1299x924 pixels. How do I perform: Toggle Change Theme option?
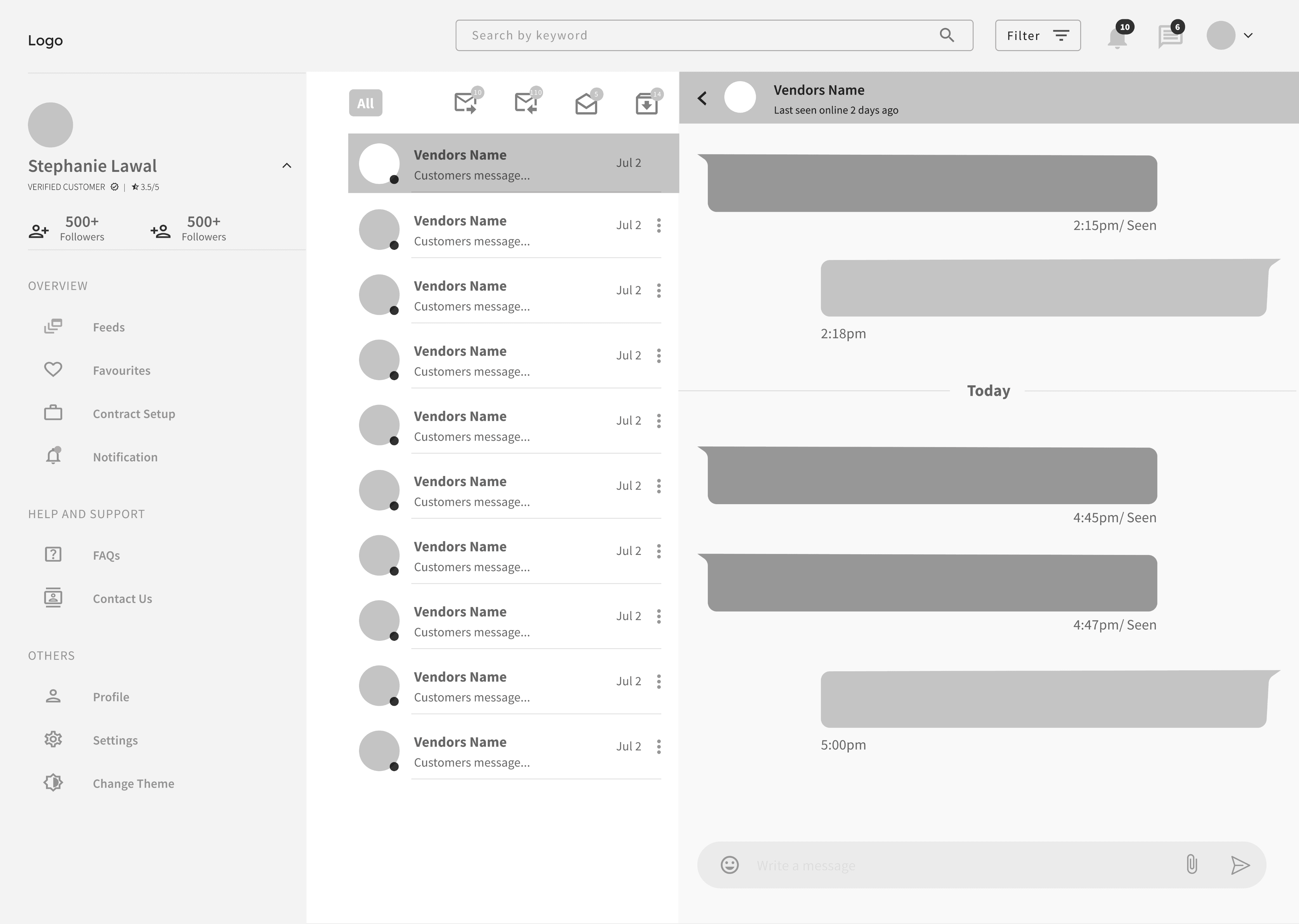(x=133, y=784)
